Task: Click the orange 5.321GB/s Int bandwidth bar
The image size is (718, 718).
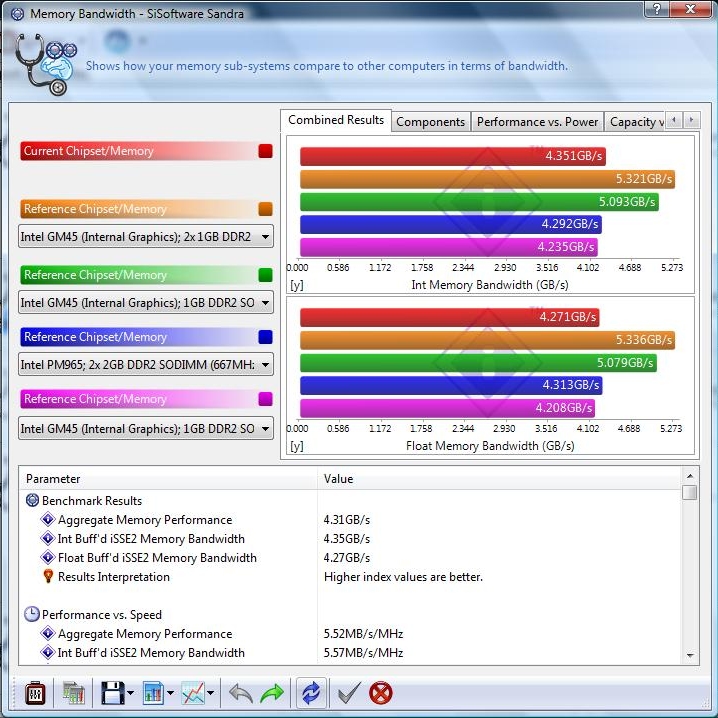Action: [x=487, y=179]
